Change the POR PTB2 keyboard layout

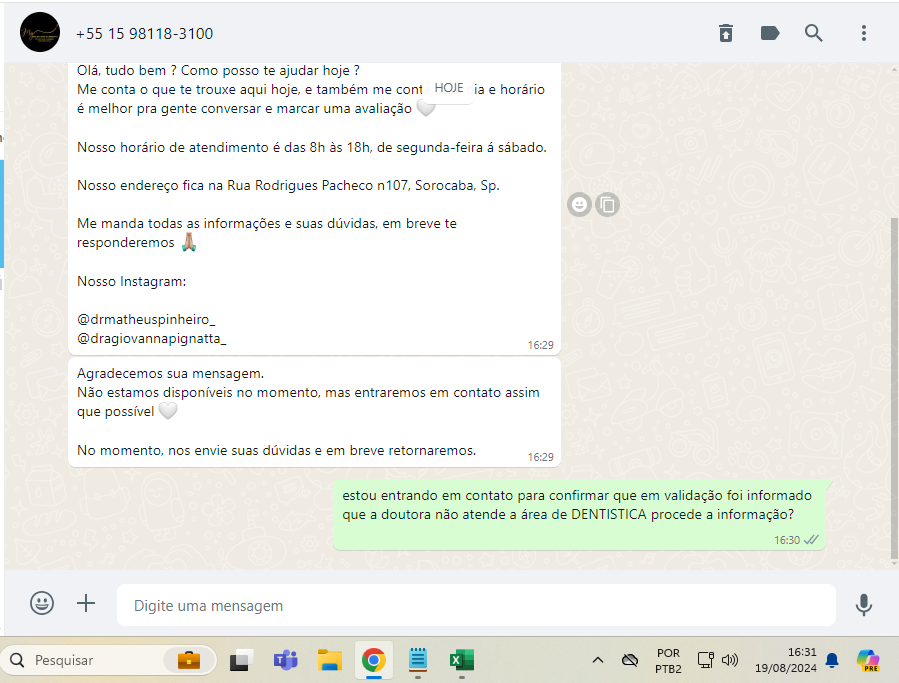(x=669, y=661)
